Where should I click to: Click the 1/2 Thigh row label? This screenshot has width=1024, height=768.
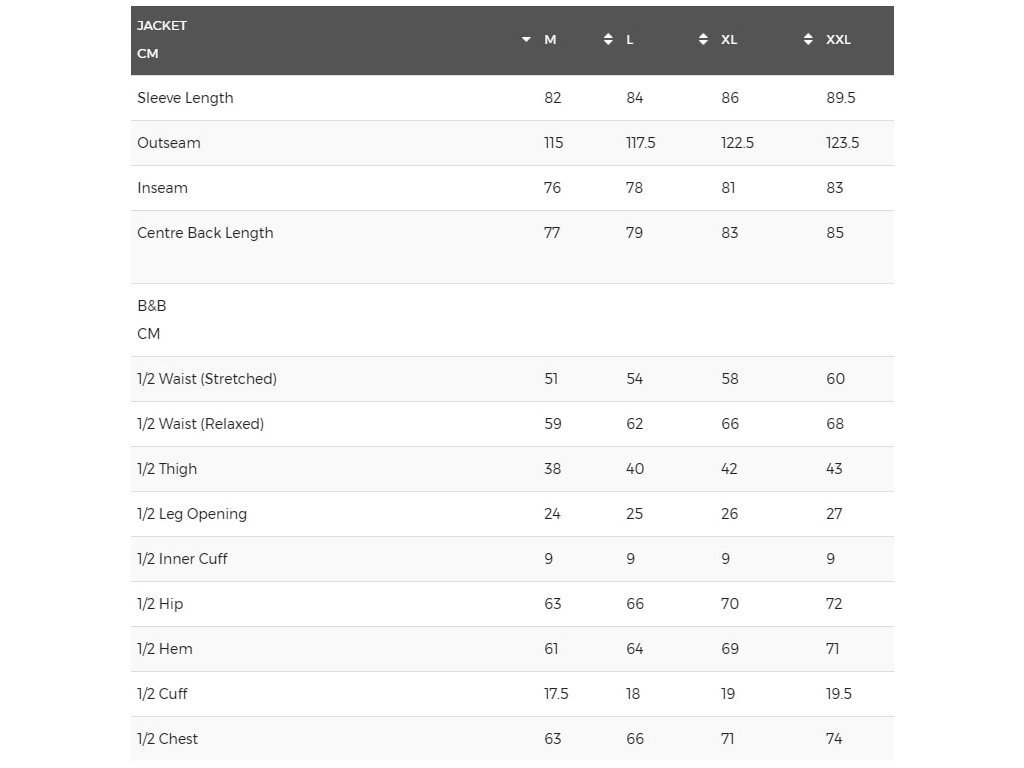click(167, 469)
